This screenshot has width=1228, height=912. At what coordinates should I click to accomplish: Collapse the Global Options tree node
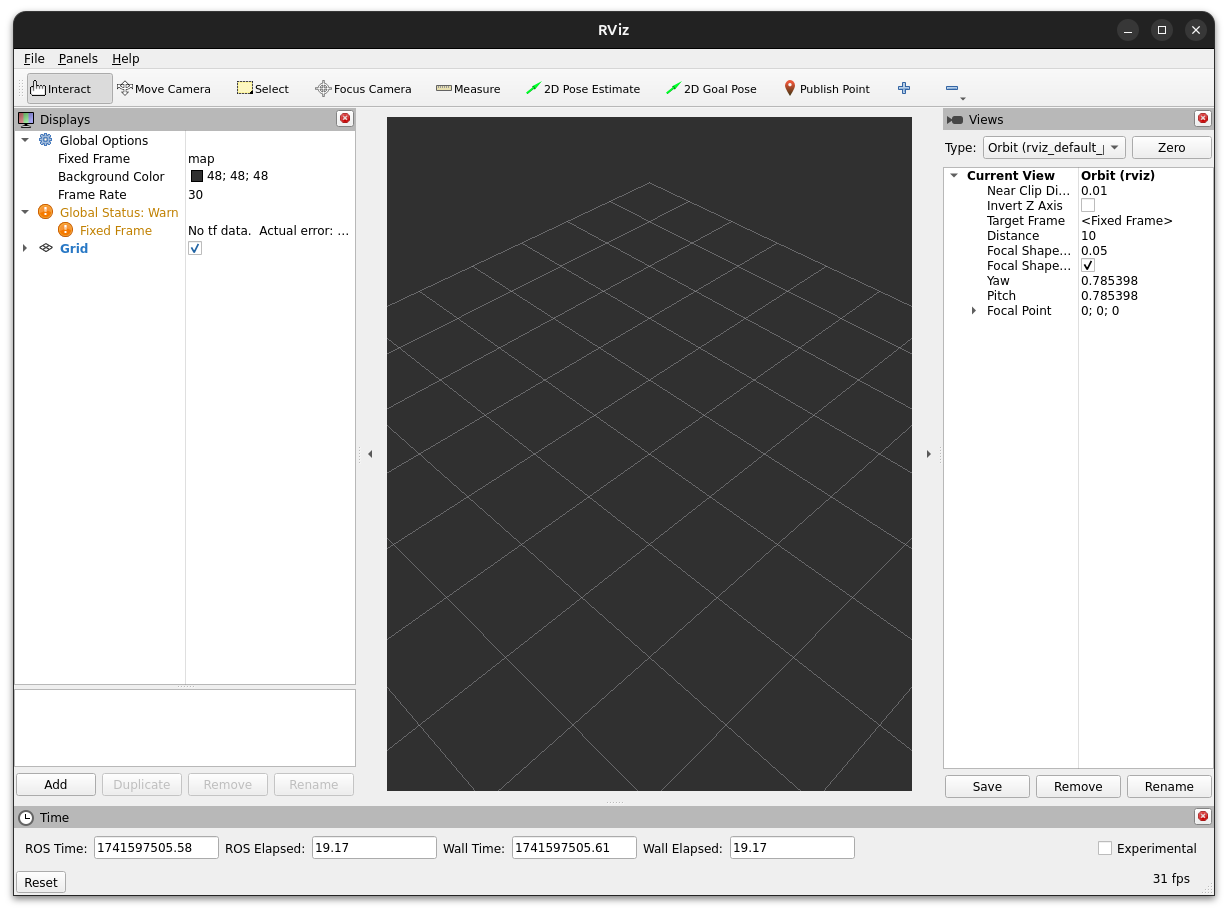click(25, 140)
